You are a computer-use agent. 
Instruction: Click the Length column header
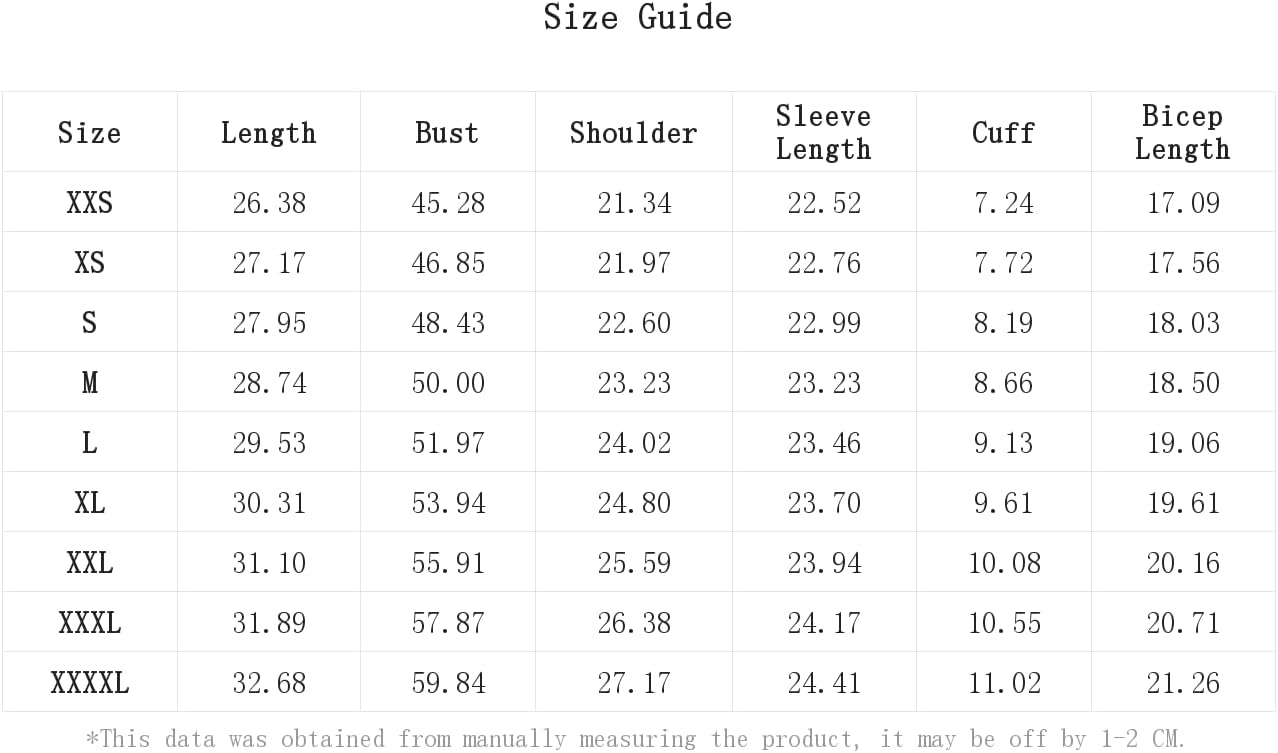click(x=268, y=133)
